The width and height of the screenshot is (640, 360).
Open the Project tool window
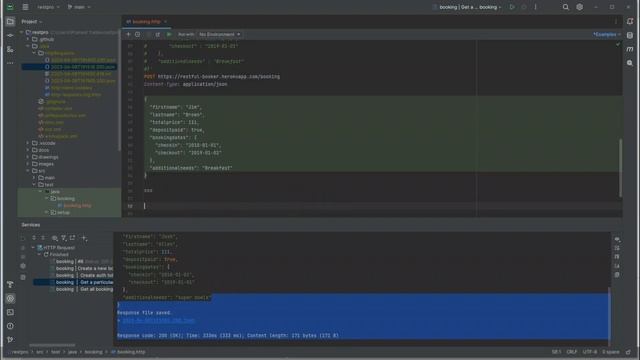[x=10, y=22]
